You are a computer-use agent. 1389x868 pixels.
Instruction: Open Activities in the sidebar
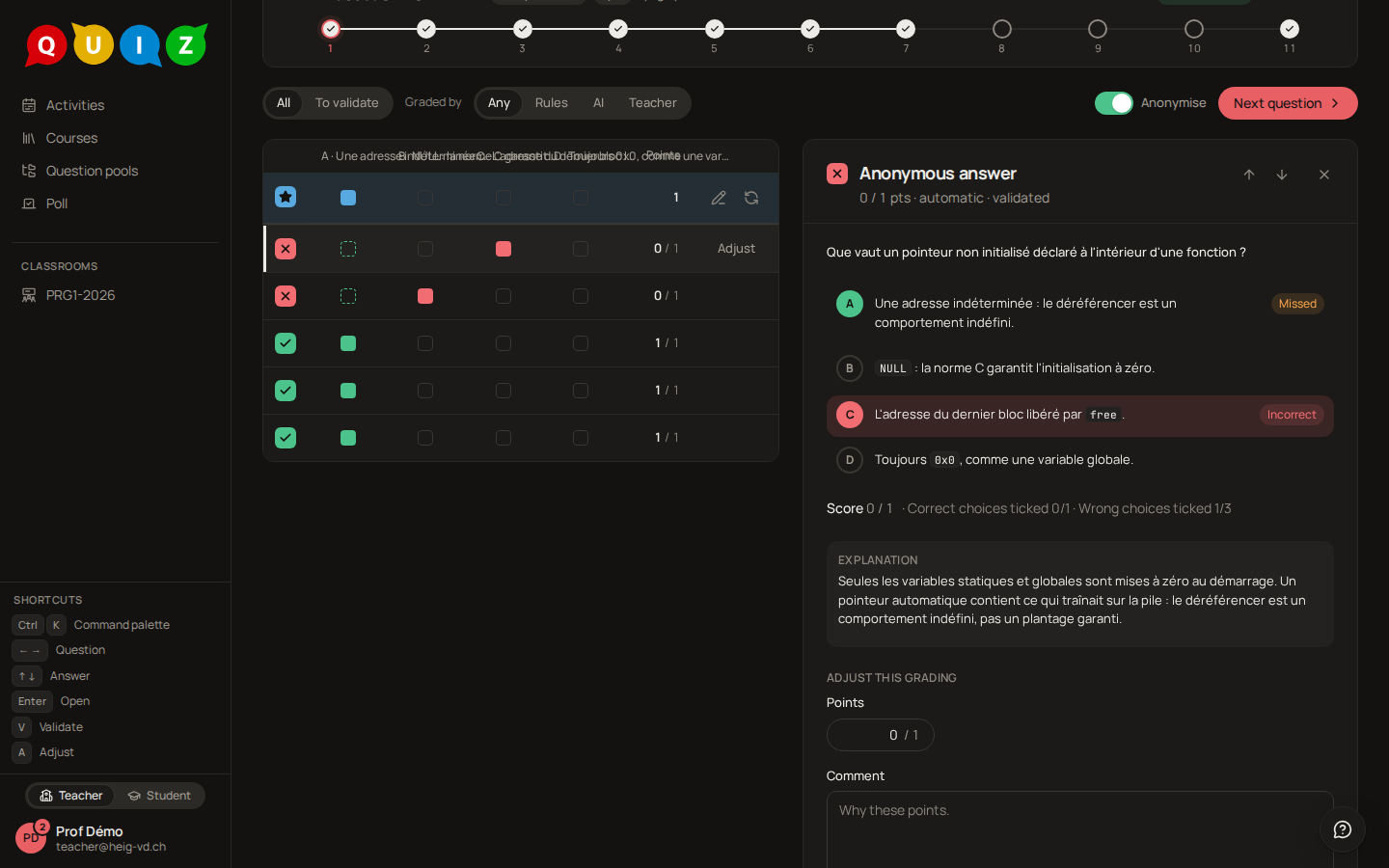(x=115, y=105)
